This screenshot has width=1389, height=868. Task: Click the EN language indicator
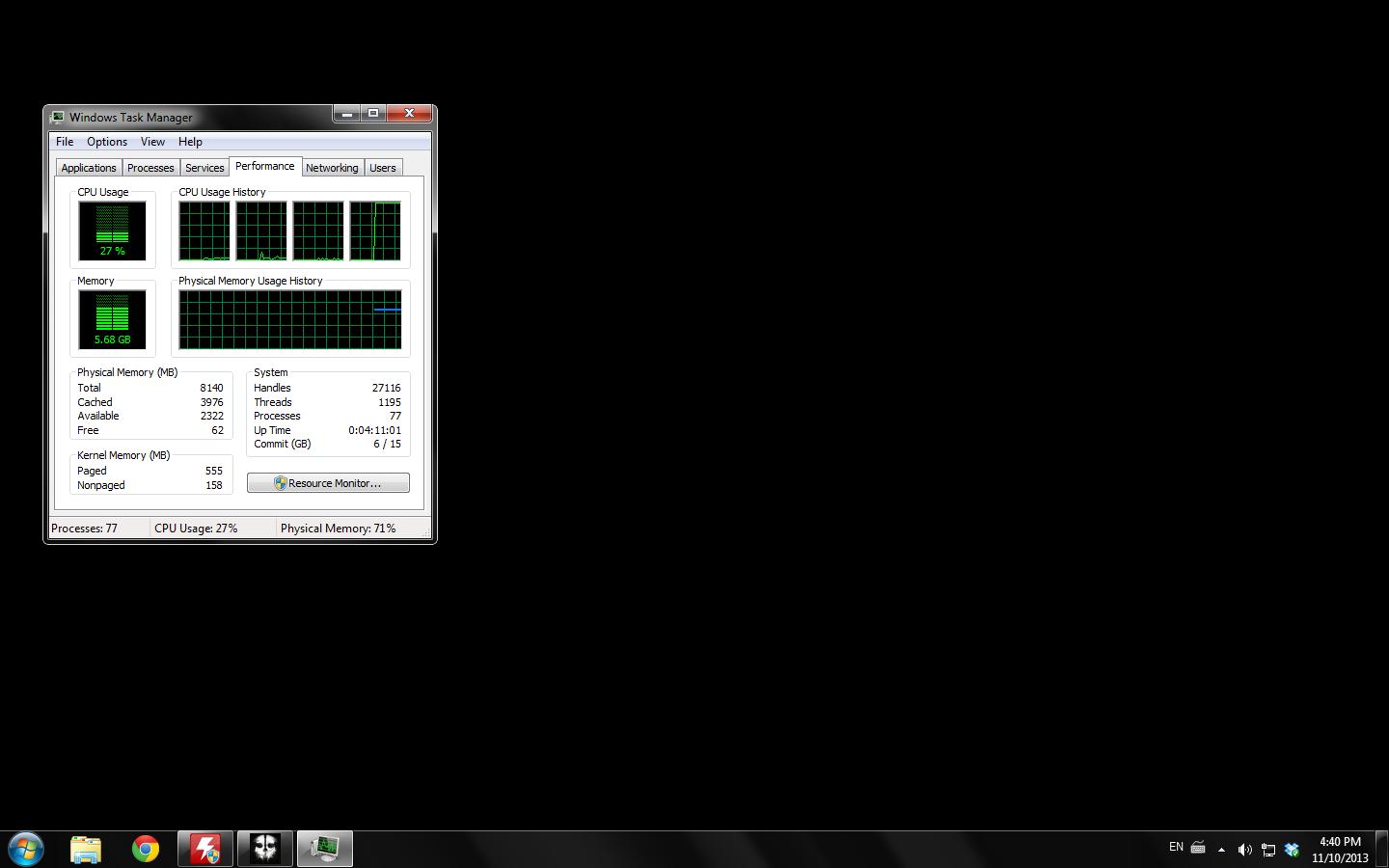click(x=1176, y=848)
